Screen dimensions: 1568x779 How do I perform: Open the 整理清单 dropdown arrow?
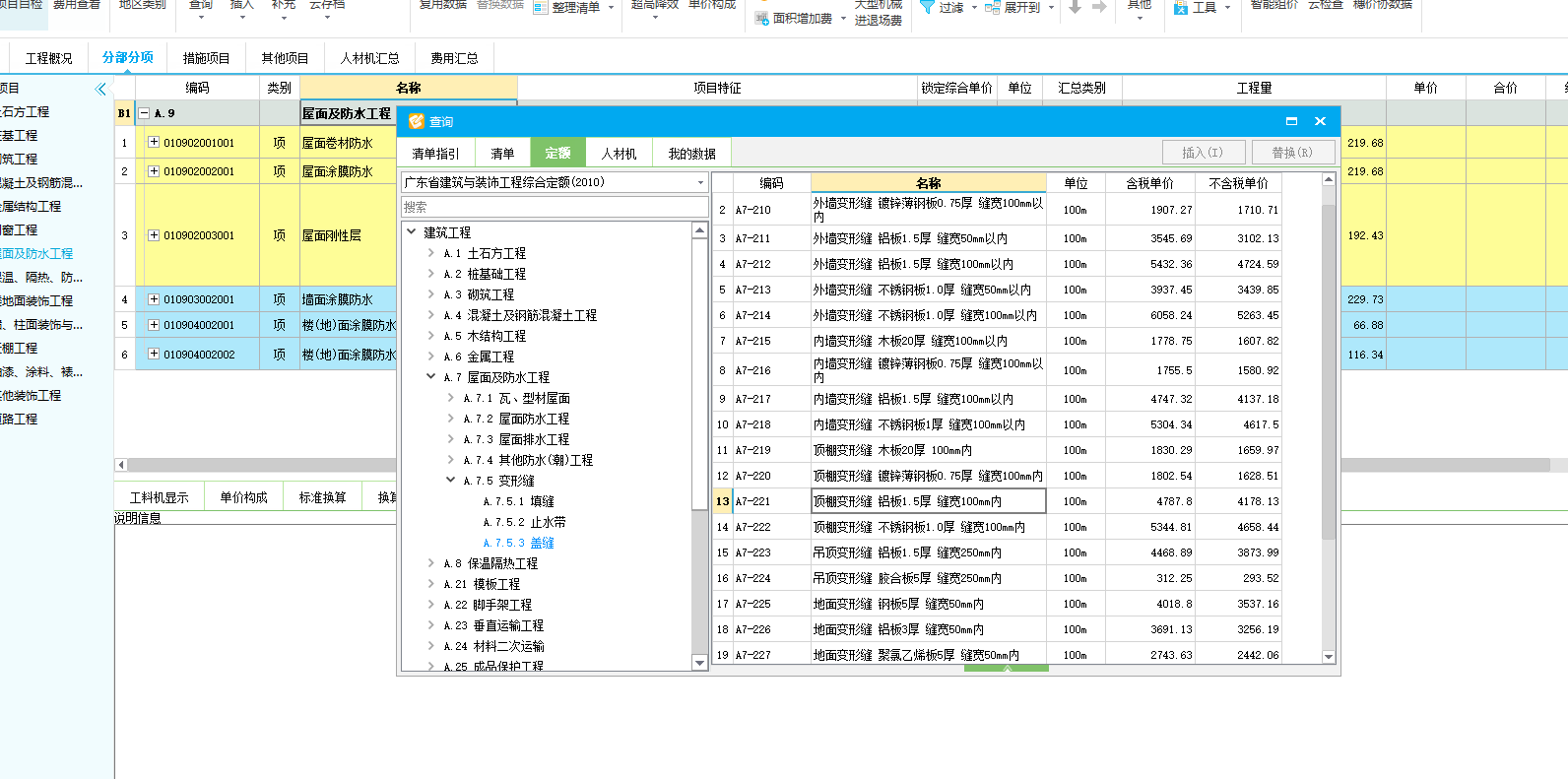tap(611, 8)
